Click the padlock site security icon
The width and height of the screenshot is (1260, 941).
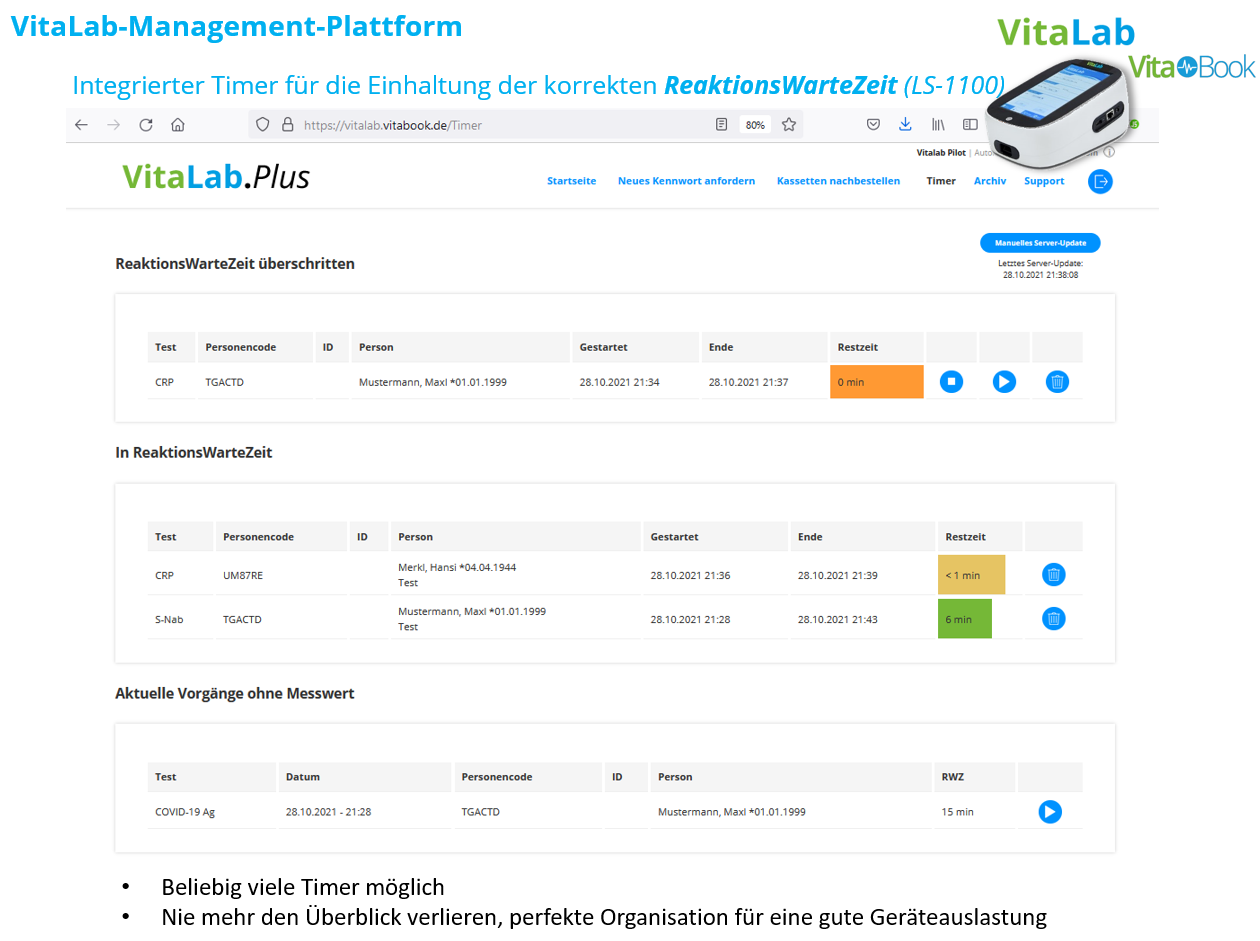288,125
